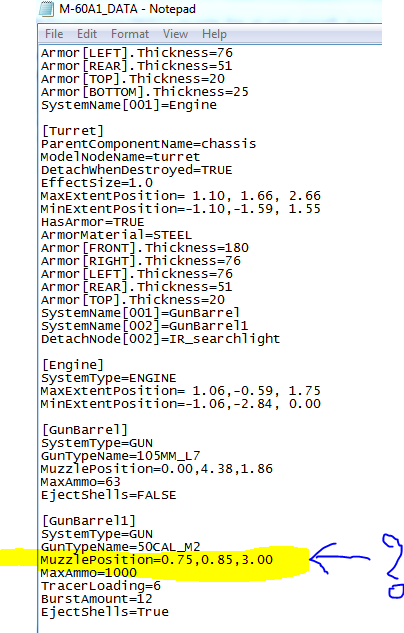Click the [Turret] section header line
The width and height of the screenshot is (404, 633).
(73, 131)
